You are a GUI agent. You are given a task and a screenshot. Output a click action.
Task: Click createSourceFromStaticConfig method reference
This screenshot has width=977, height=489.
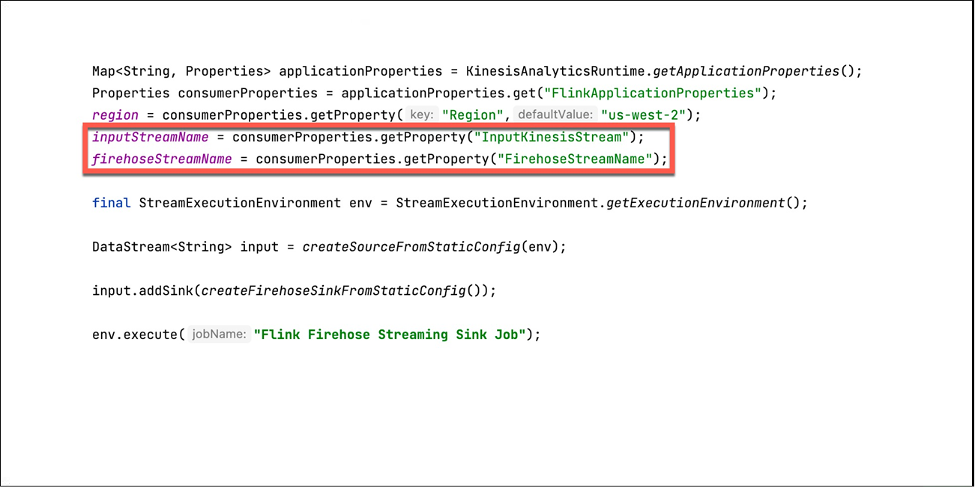coord(411,247)
